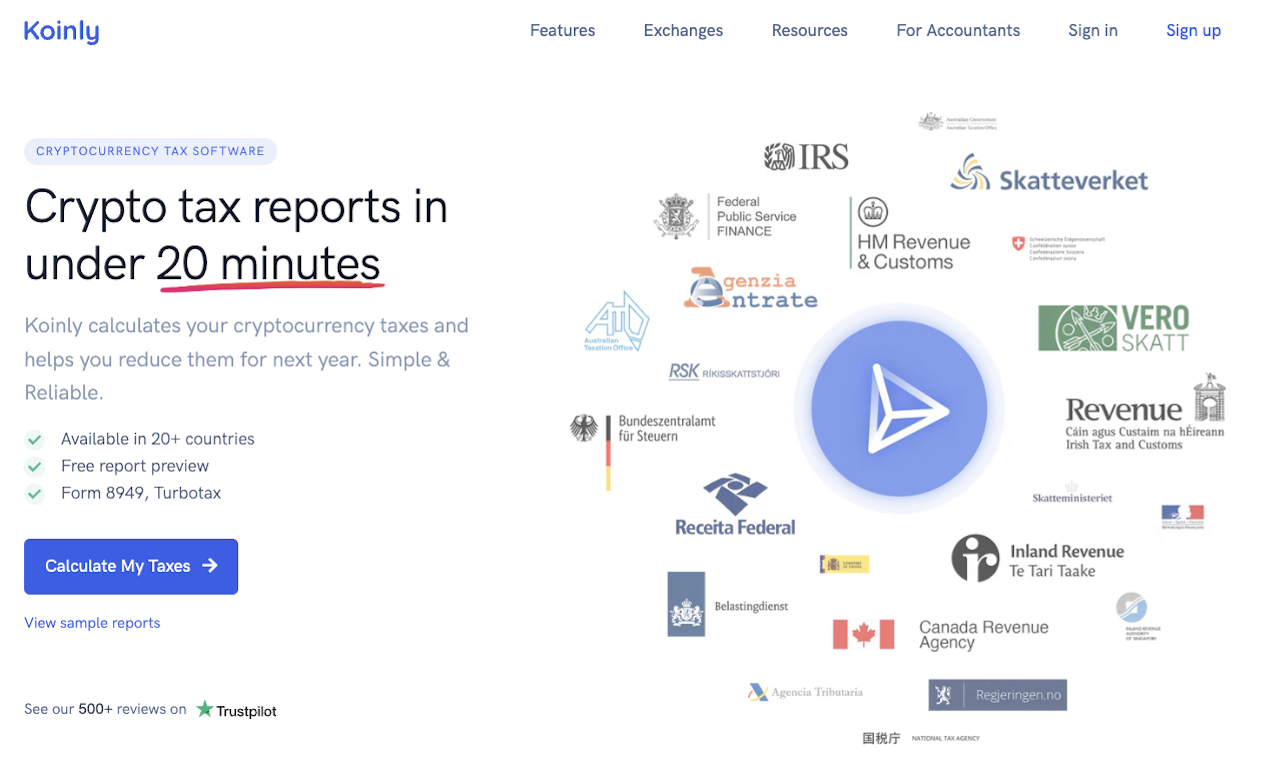This screenshot has height=781, width=1270.
Task: Click the checkmark beside Free report preview
Action: point(35,466)
